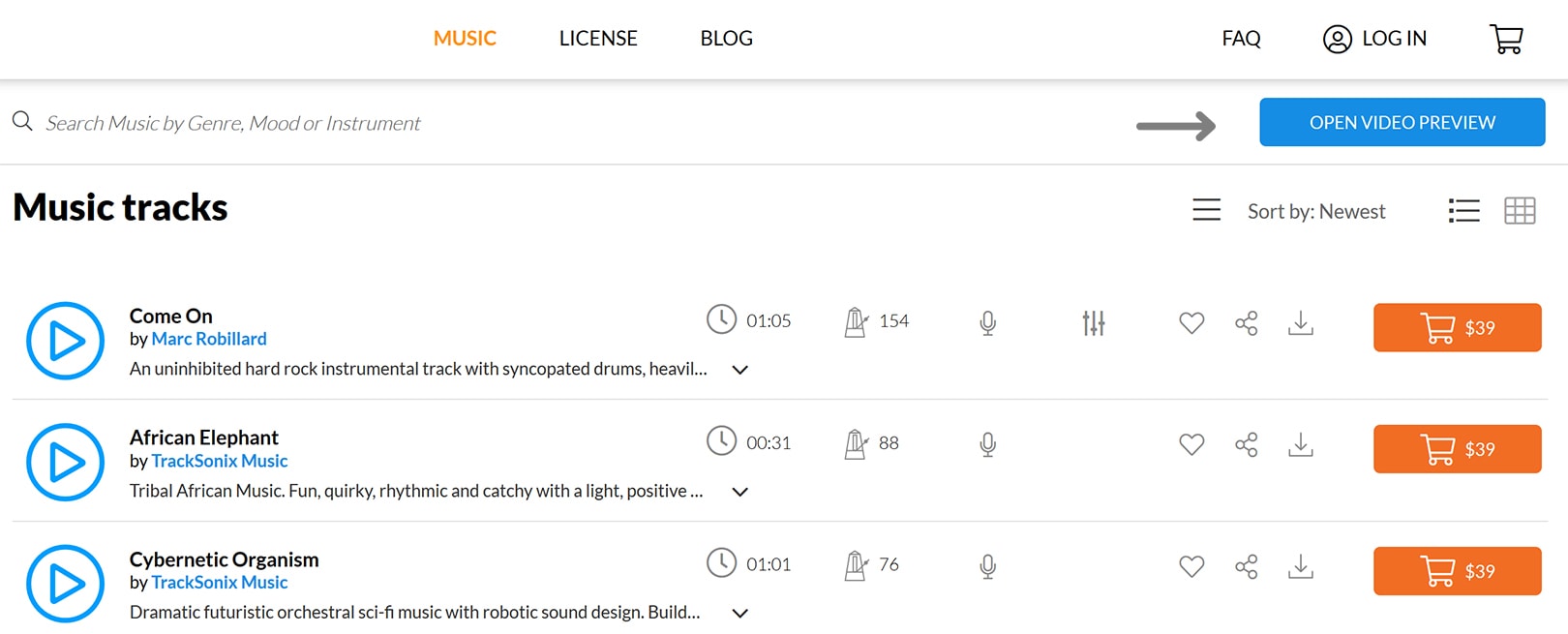Download the African Elephant track
Viewport: 1568px width, 634px height.
1301,444
